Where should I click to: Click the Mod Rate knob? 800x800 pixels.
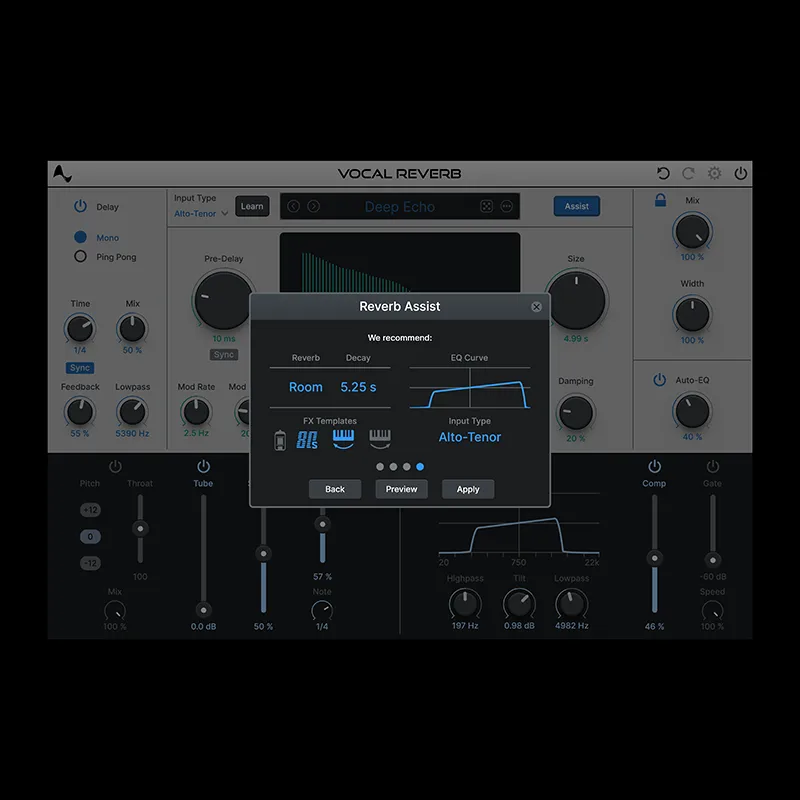[x=196, y=411]
